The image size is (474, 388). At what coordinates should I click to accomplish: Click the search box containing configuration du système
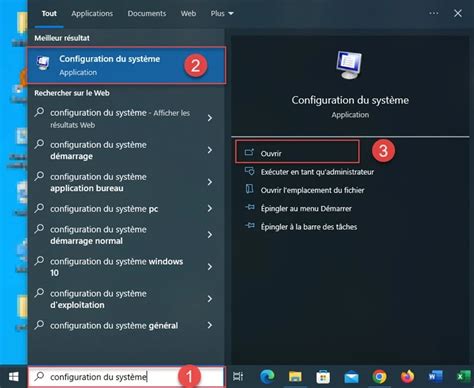point(126,377)
